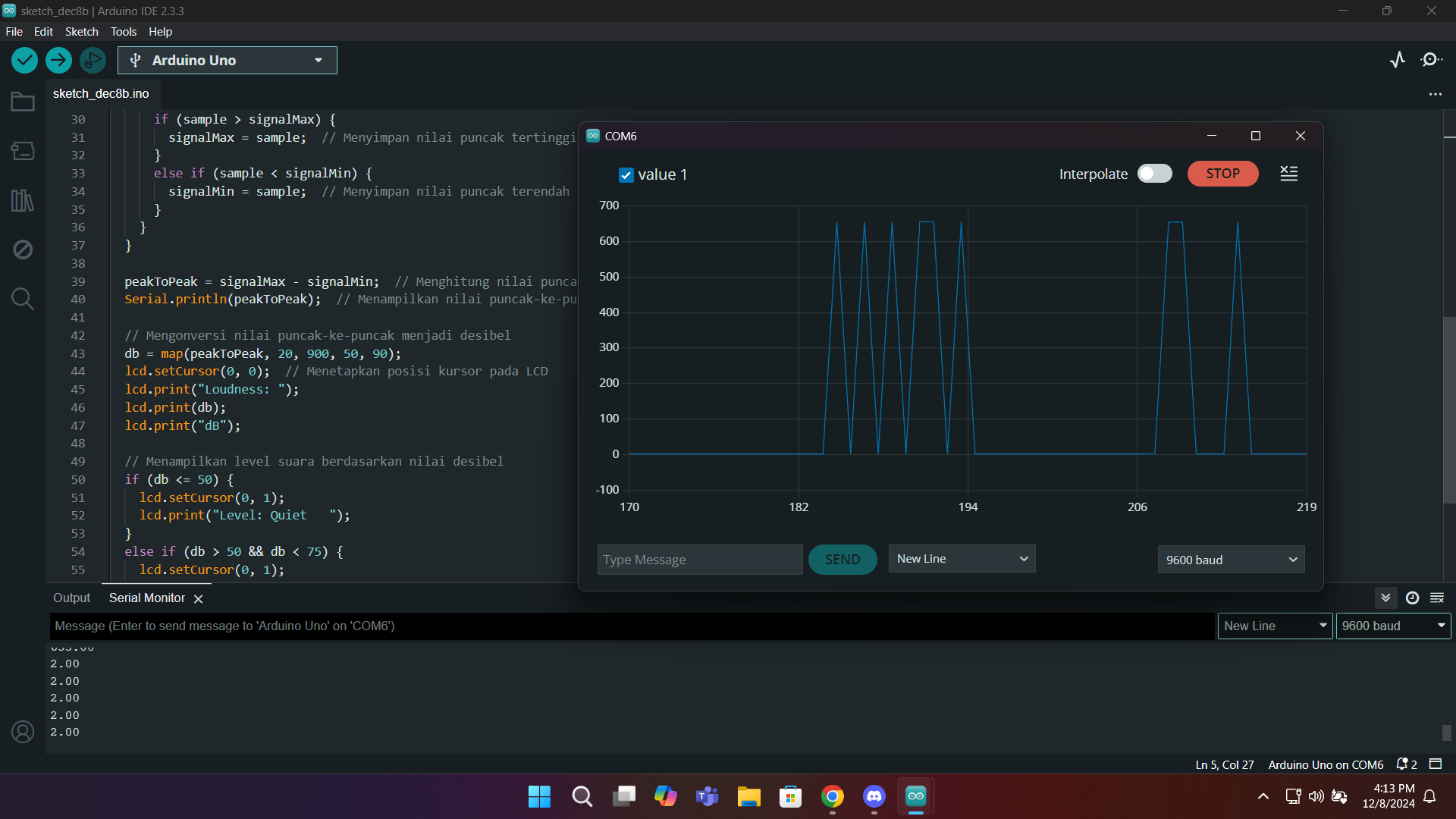The width and height of the screenshot is (1456, 819).
Task: Switch to the Output tab
Action: [x=71, y=598]
